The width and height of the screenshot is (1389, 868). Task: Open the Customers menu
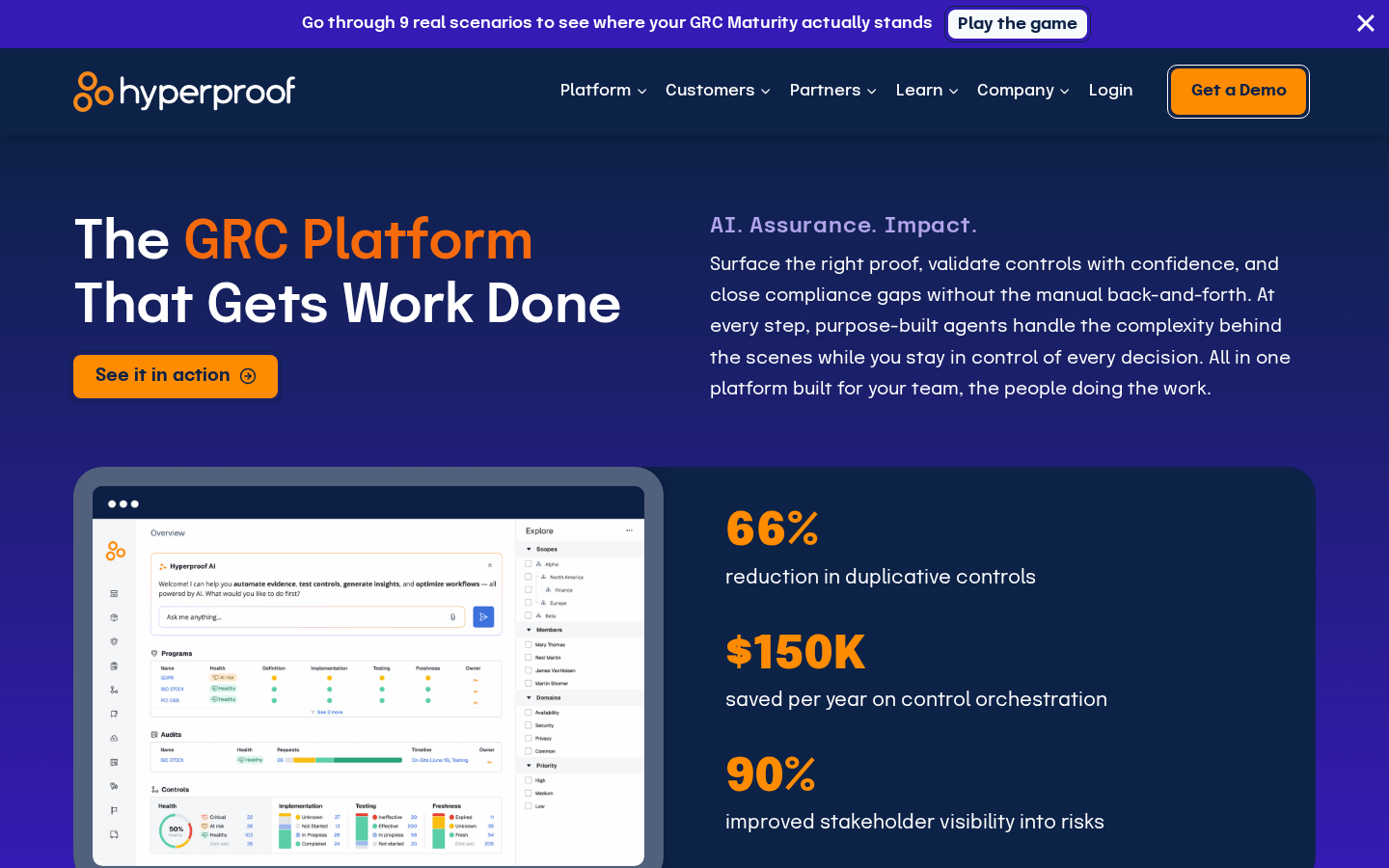pyautogui.click(x=718, y=90)
